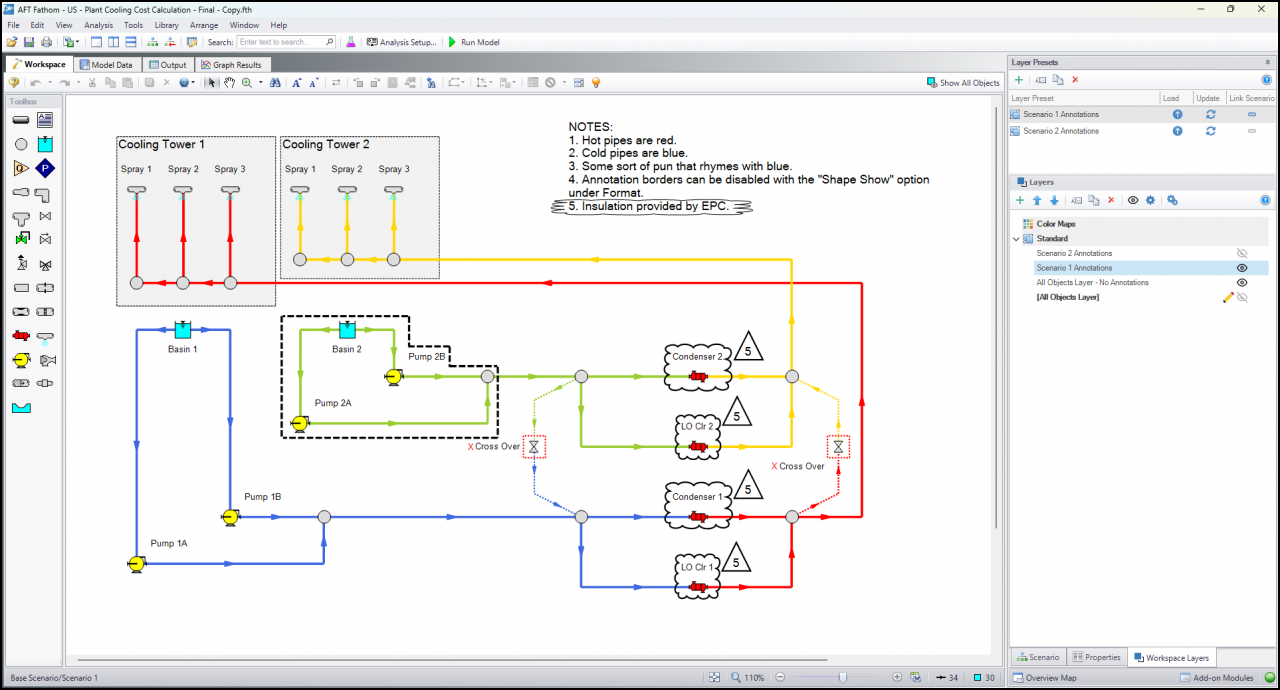
Task: Toggle visibility of Scenario 2 Annotations layer
Action: pos(1242,253)
